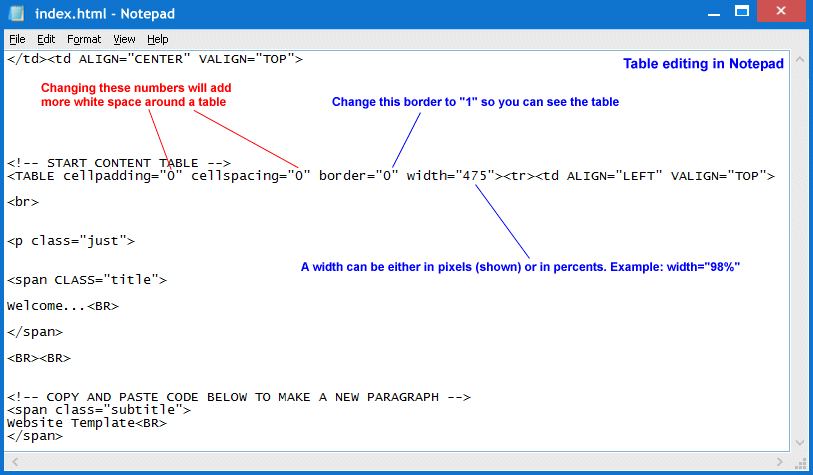
Task: Click the lowercase <br> line
Action: pyautogui.click(x=23, y=202)
